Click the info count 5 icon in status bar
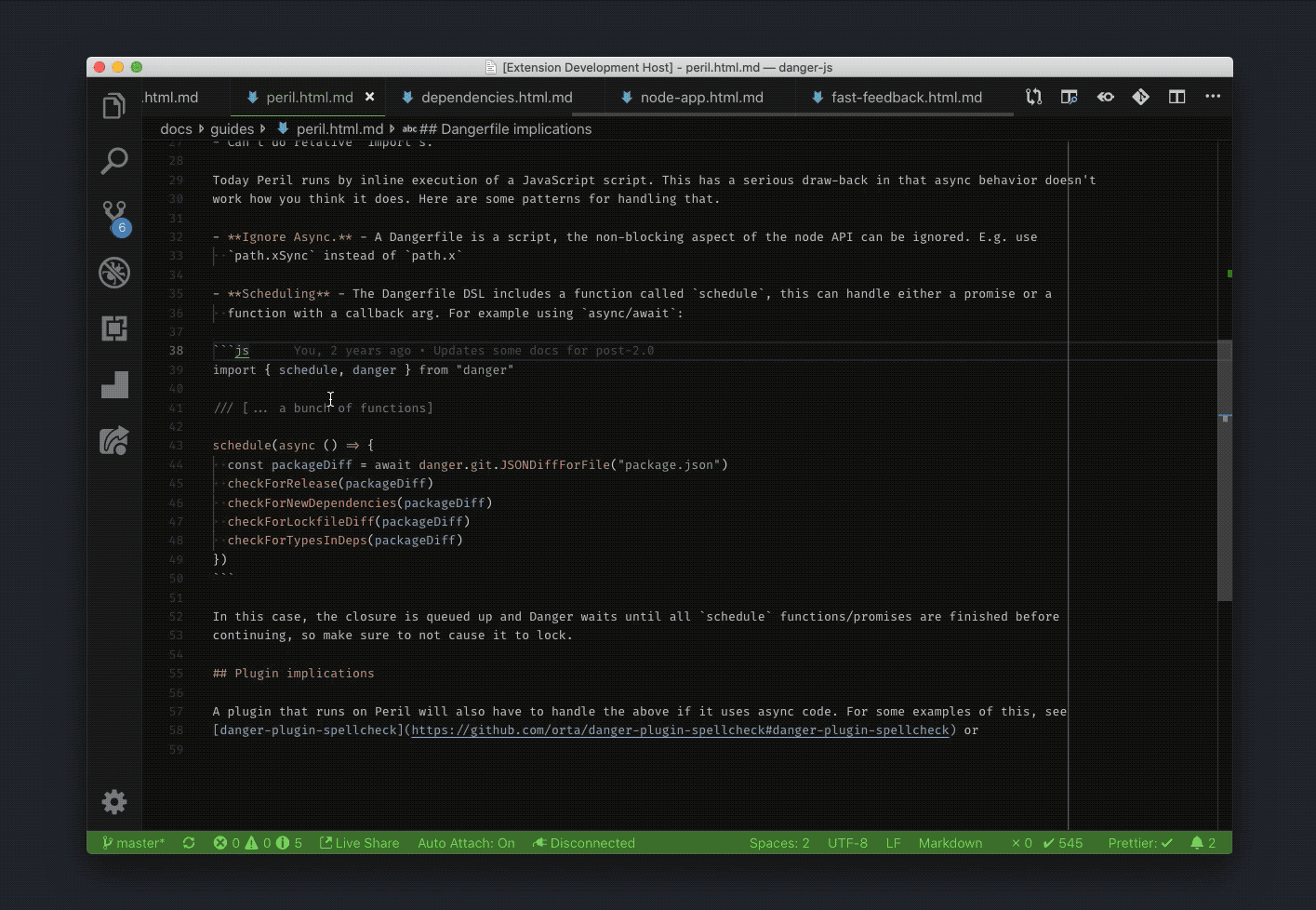1316x910 pixels. [289, 843]
